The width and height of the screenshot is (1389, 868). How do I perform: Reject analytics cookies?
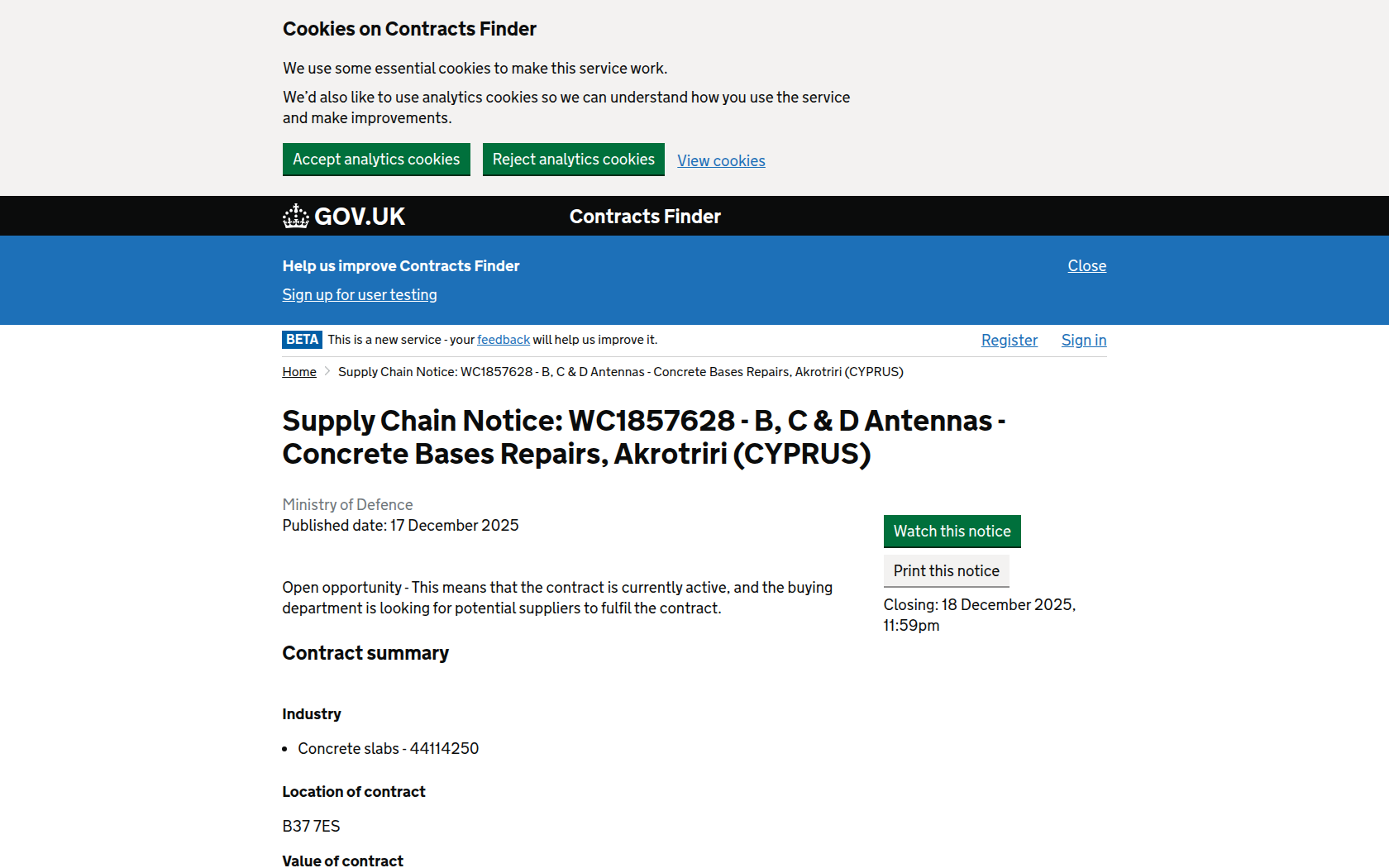coord(573,160)
